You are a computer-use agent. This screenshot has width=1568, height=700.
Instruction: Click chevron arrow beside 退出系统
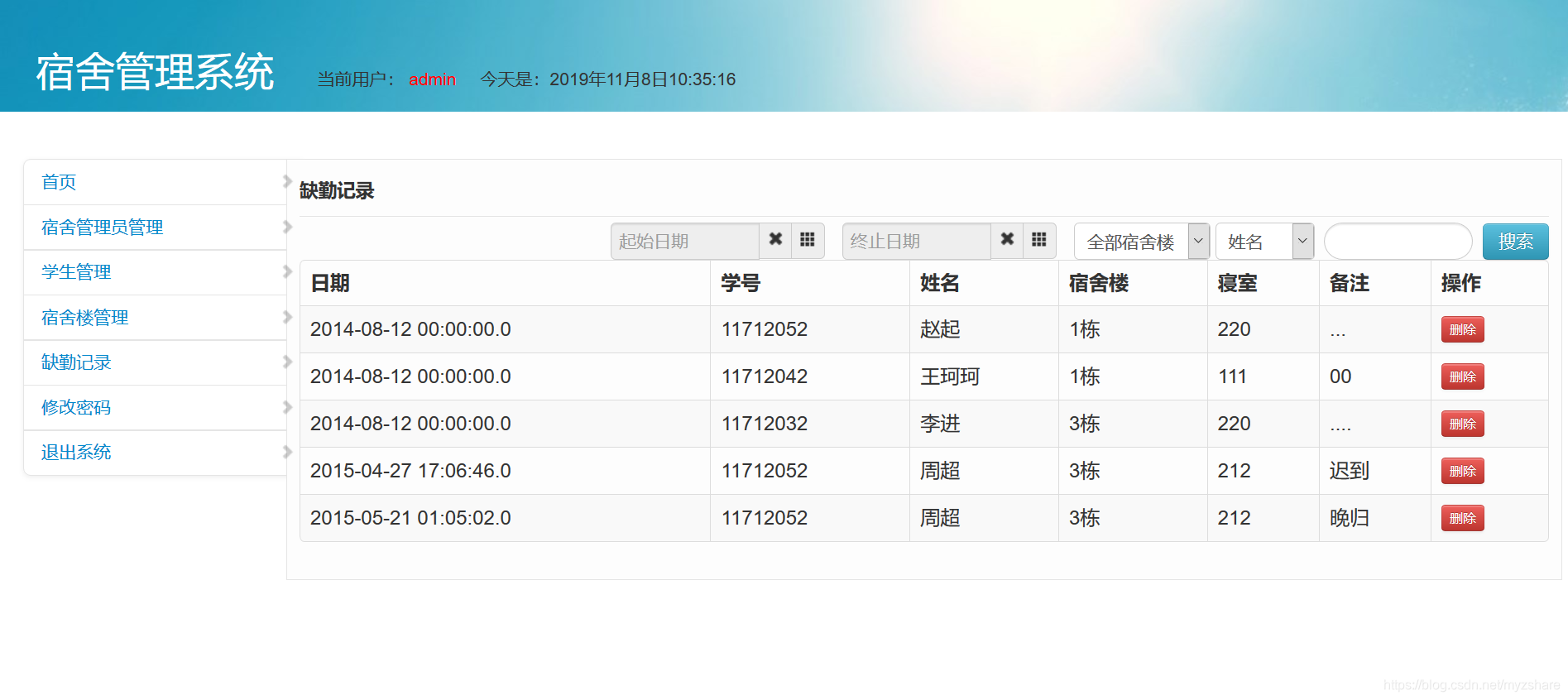[x=287, y=452]
